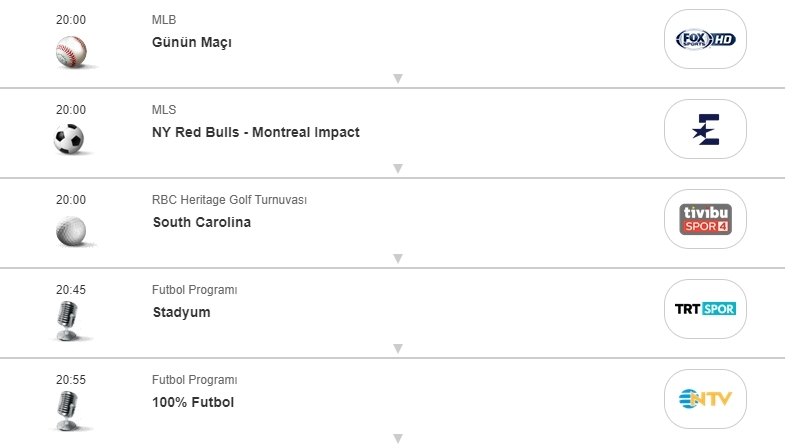Viewport: 785px width, 447px height.
Task: Open the NTV channel logo
Action: (706, 399)
